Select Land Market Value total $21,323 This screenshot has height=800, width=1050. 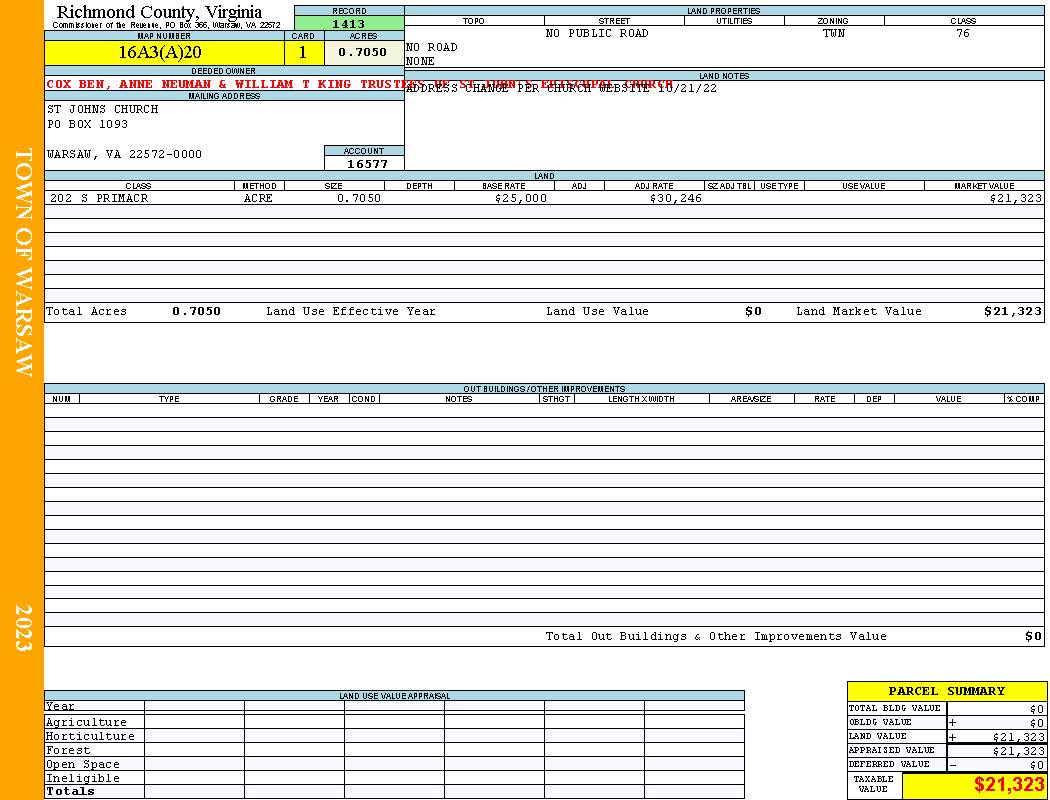pyautogui.click(x=1012, y=311)
